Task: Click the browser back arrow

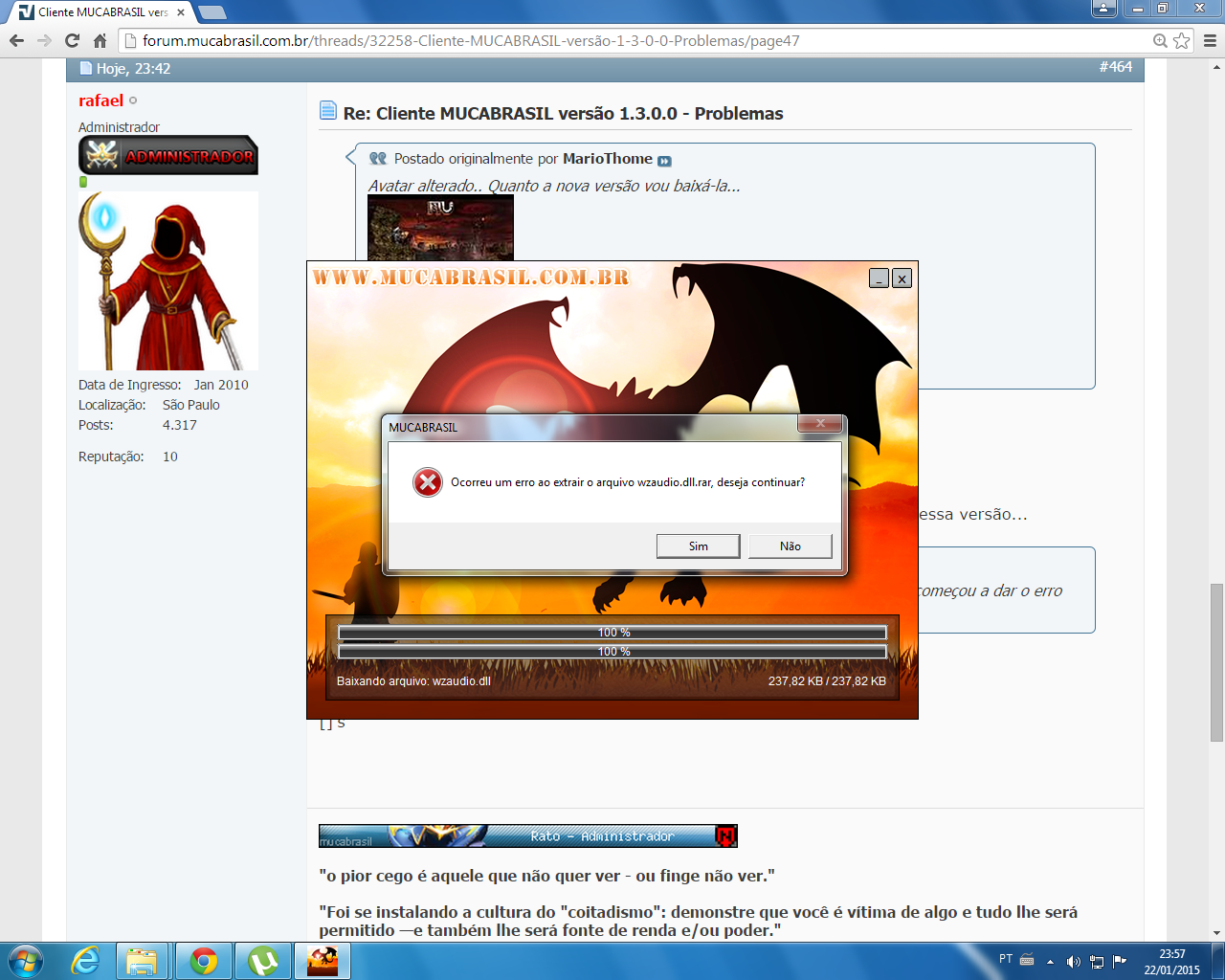Action: 16,40
